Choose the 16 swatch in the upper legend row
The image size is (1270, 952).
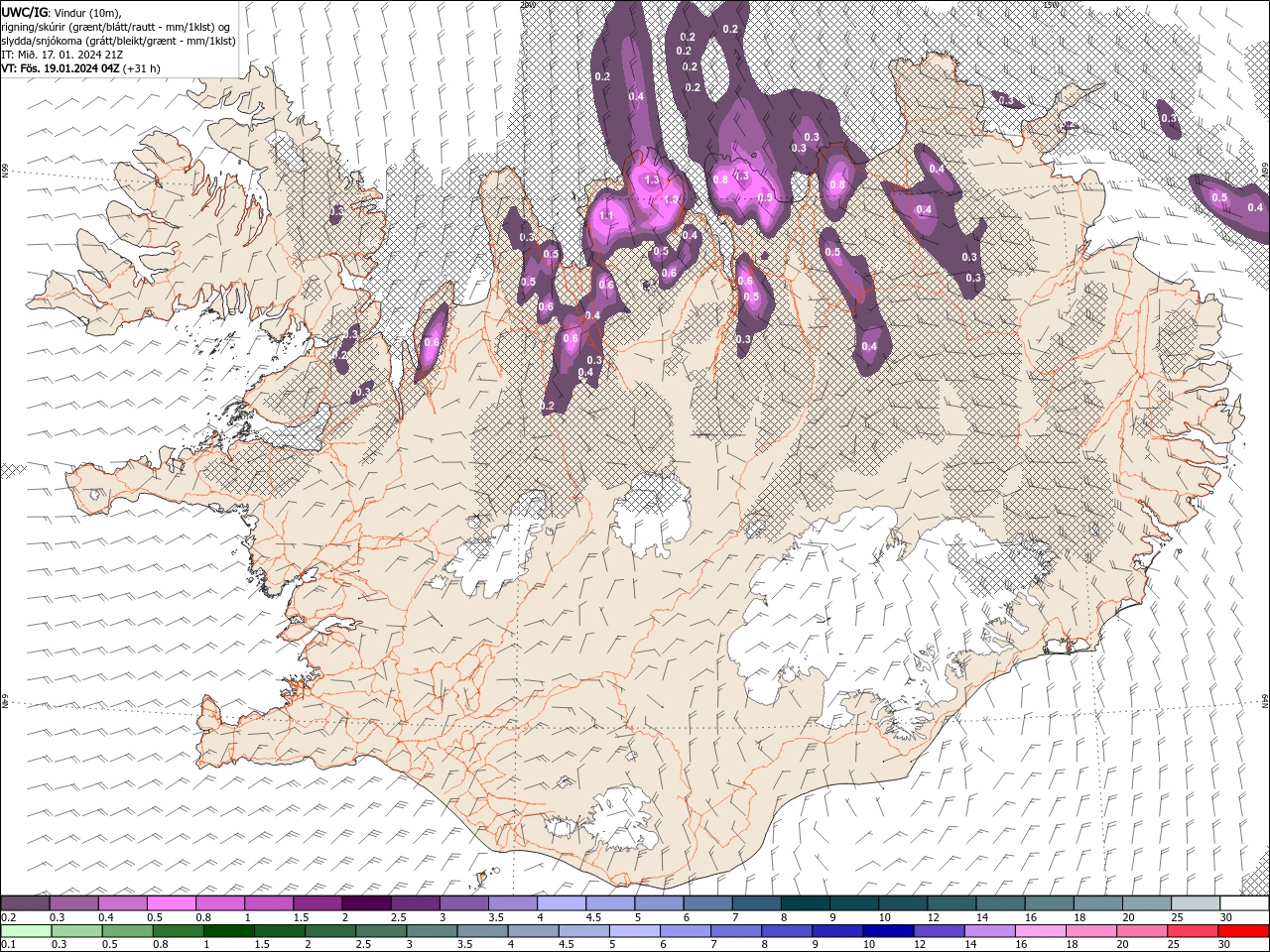click(1049, 903)
